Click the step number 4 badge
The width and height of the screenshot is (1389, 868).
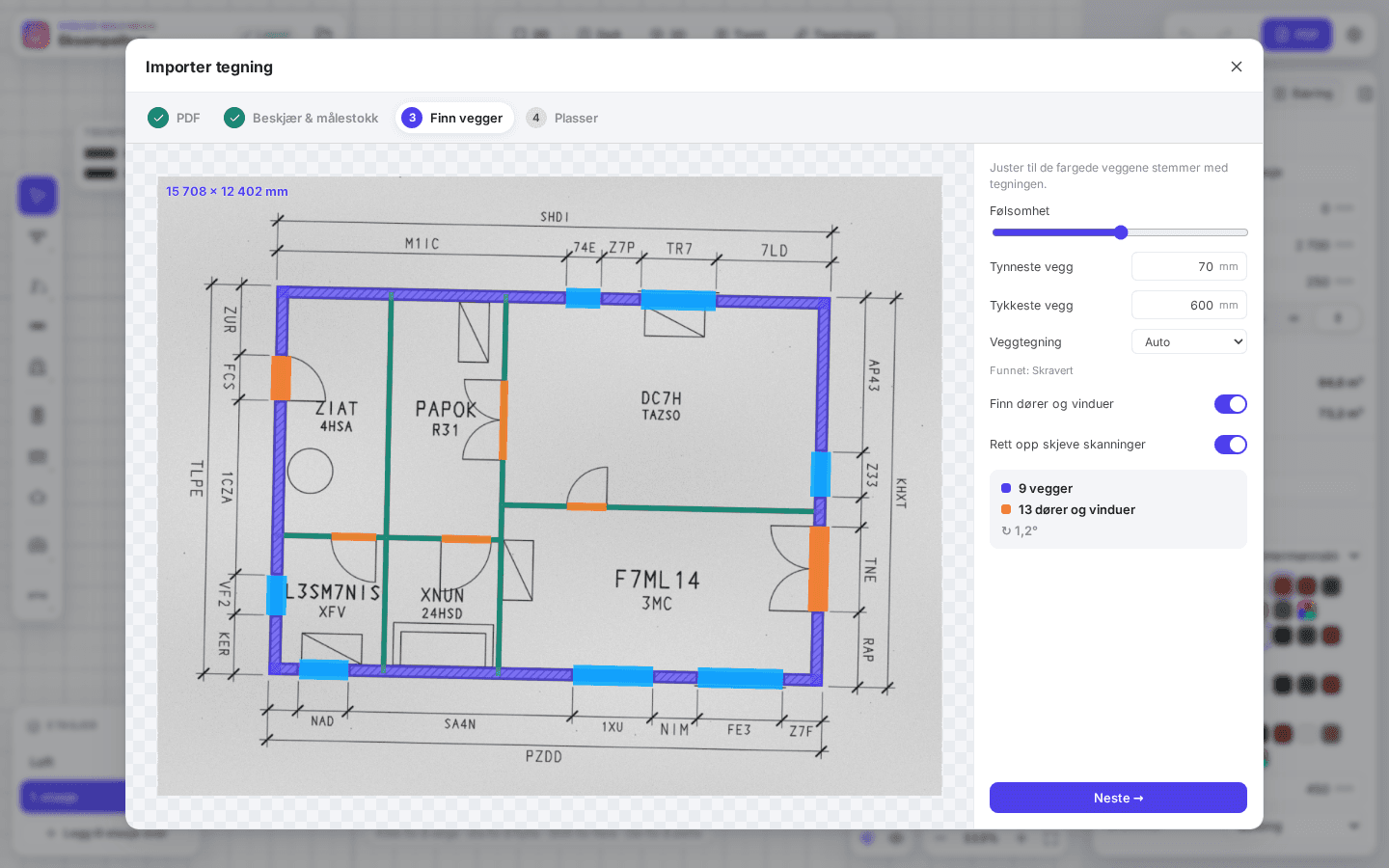point(536,118)
